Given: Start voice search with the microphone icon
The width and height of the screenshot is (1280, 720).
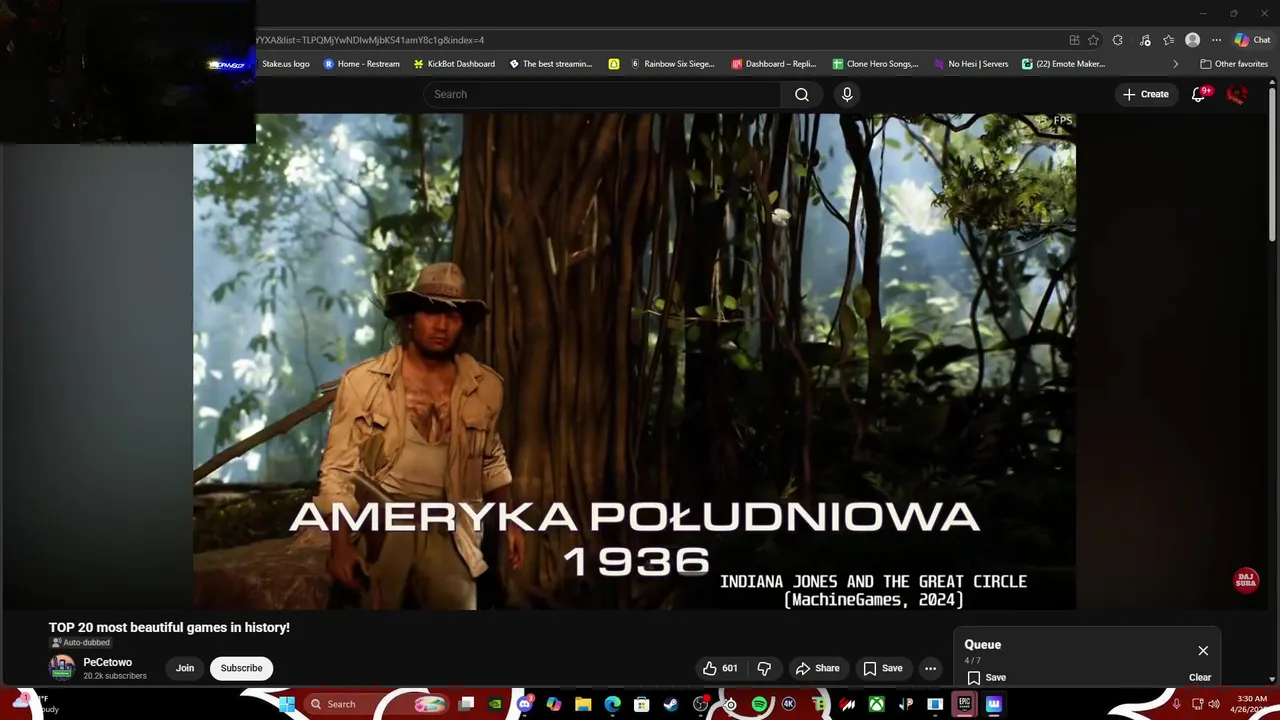Looking at the screenshot, I should coord(847,94).
